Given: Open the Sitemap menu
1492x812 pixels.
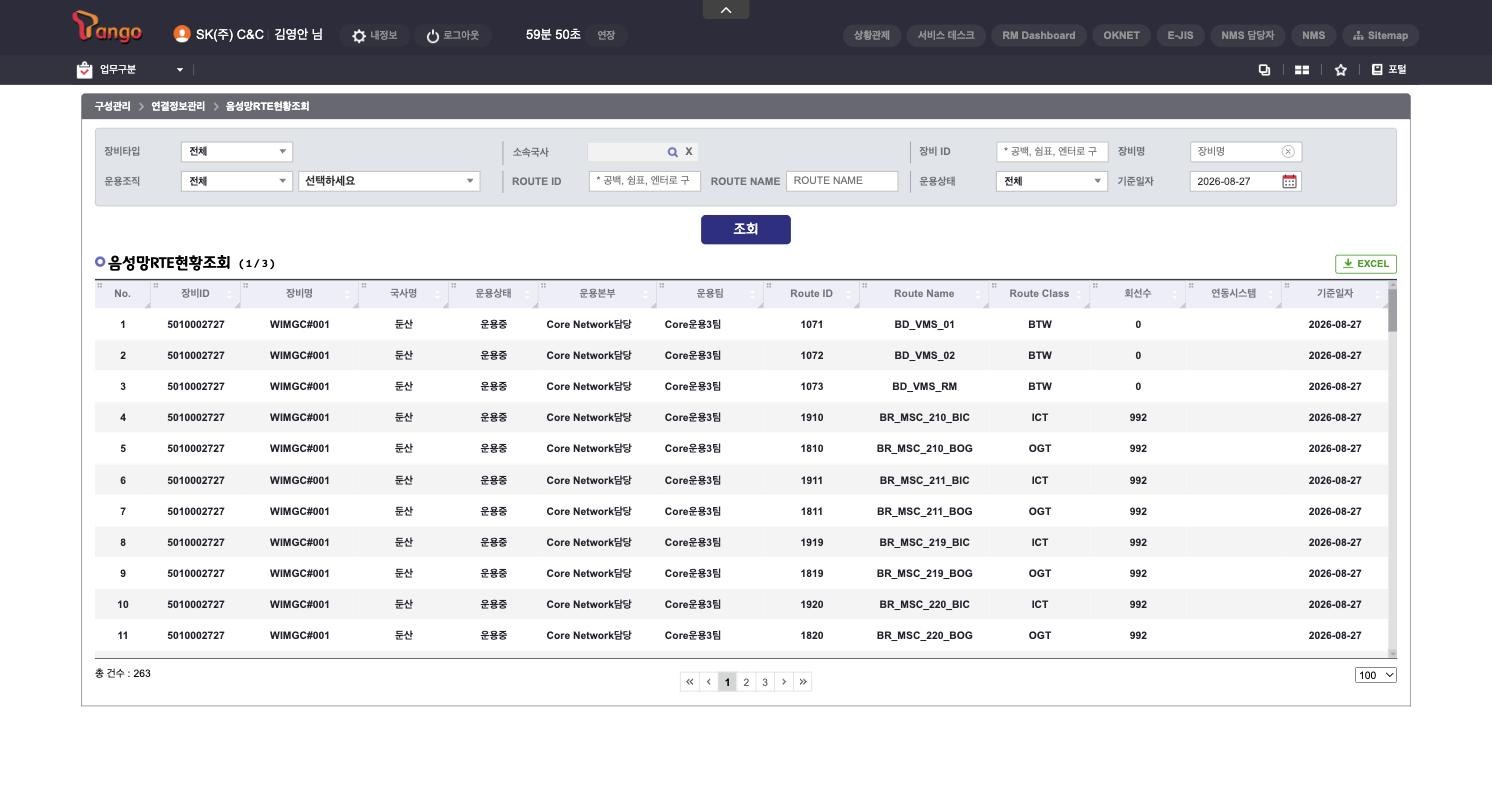Looking at the screenshot, I should [x=1381, y=36].
